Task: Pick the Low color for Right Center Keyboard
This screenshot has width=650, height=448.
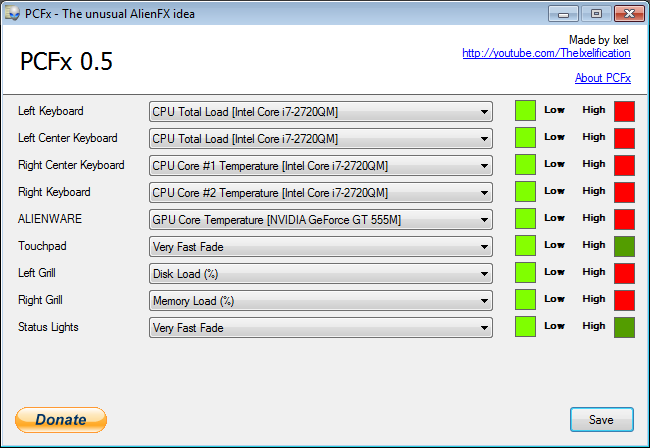Action: tap(525, 165)
